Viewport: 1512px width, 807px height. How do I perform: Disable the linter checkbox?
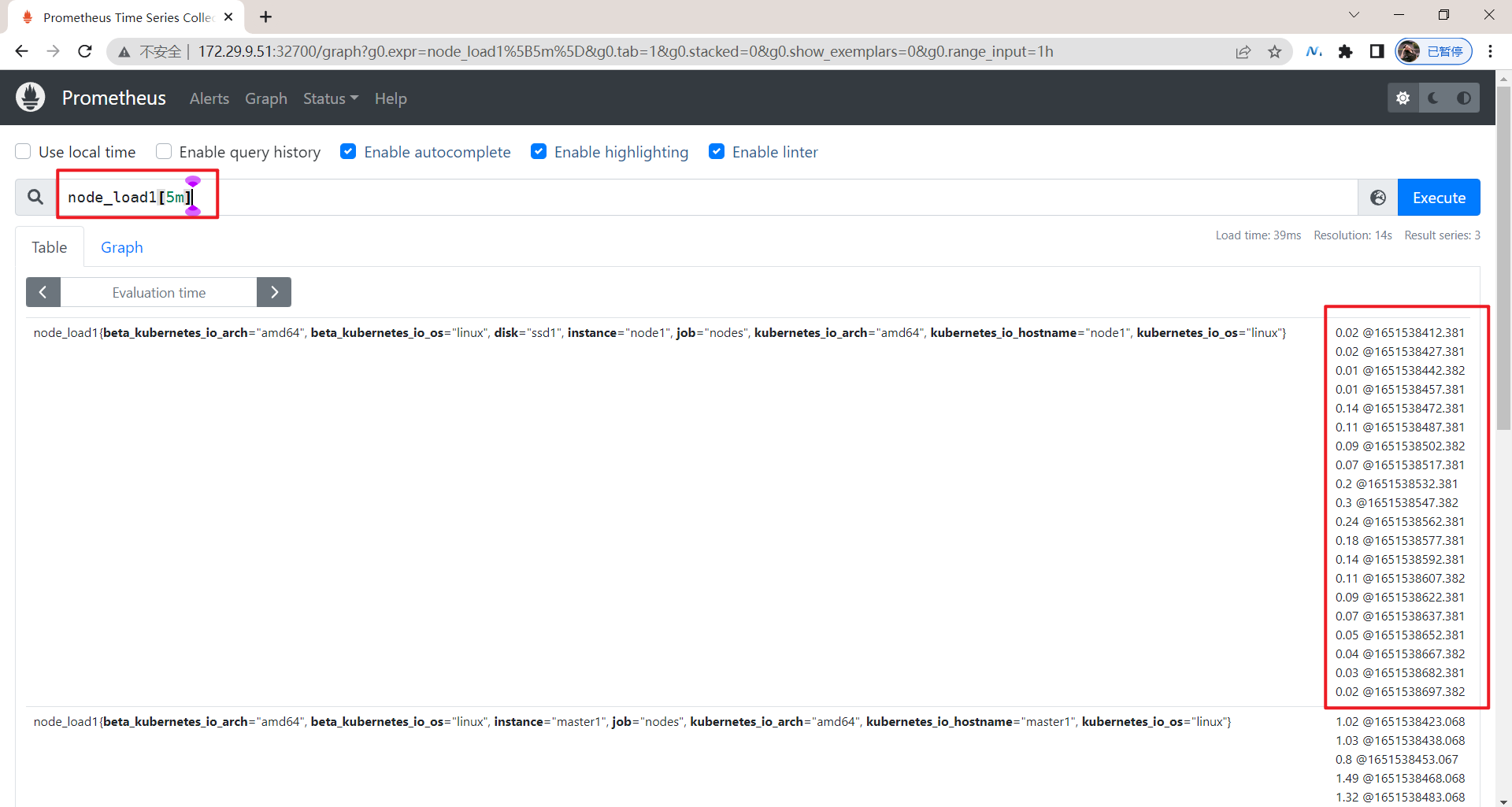[x=717, y=151]
